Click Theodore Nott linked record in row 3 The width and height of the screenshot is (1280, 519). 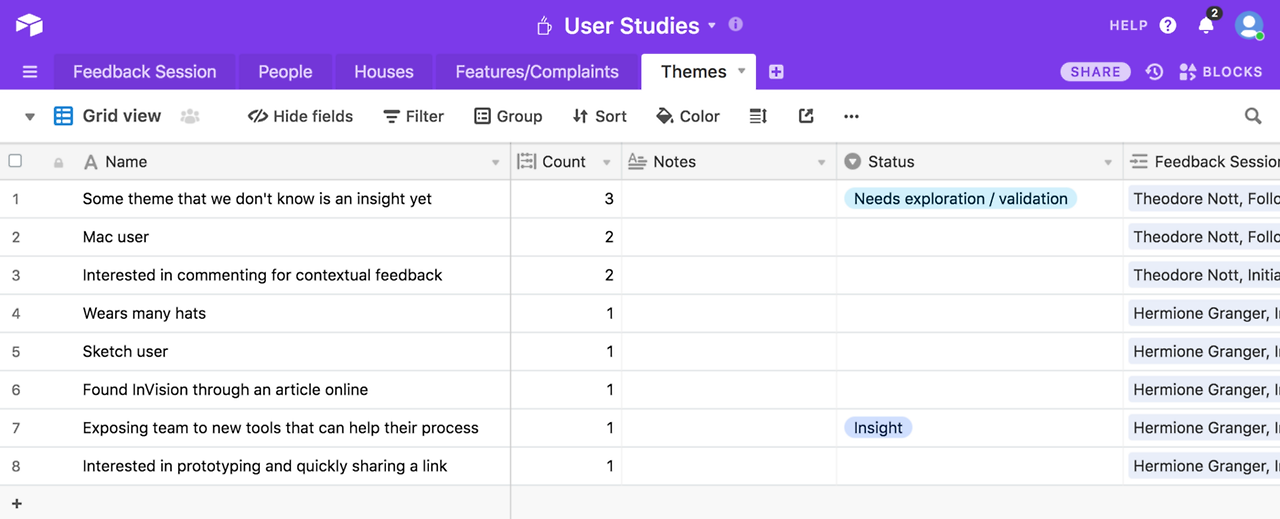point(1204,275)
